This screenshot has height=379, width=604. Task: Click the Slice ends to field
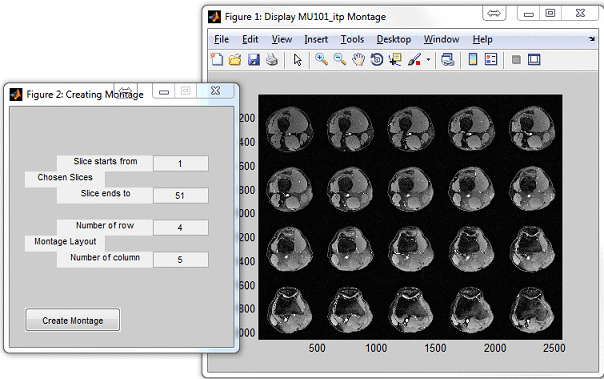[181, 195]
